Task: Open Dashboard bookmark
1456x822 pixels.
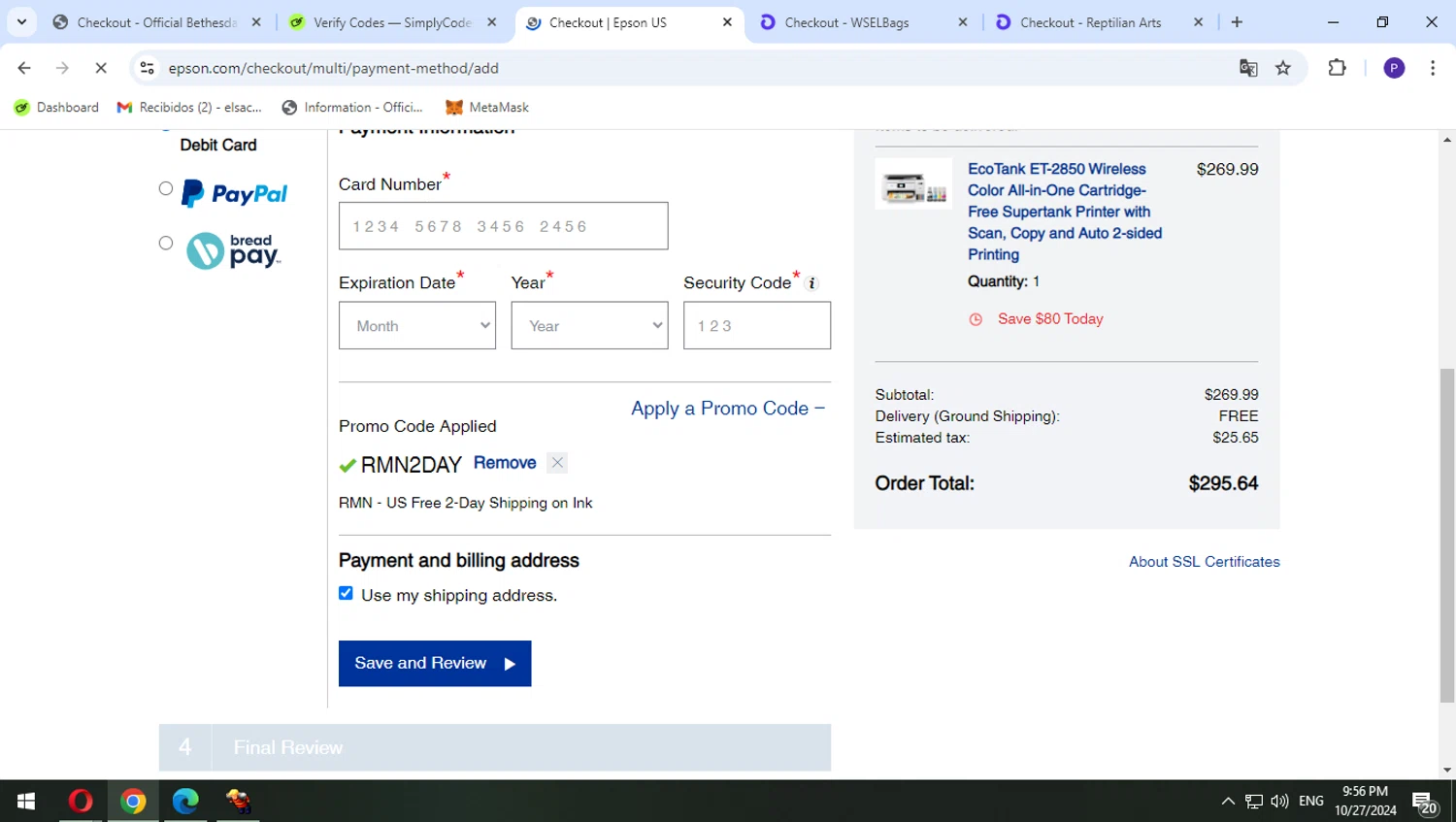Action: 56,108
